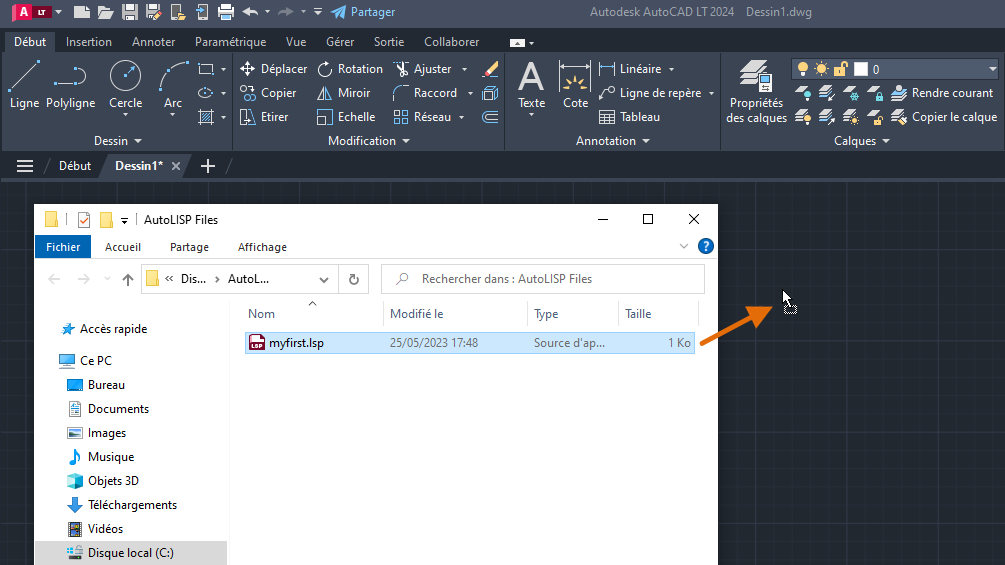Open the Paramétrique ribbon tab
Viewport: 1005px width, 565px height.
tap(230, 42)
